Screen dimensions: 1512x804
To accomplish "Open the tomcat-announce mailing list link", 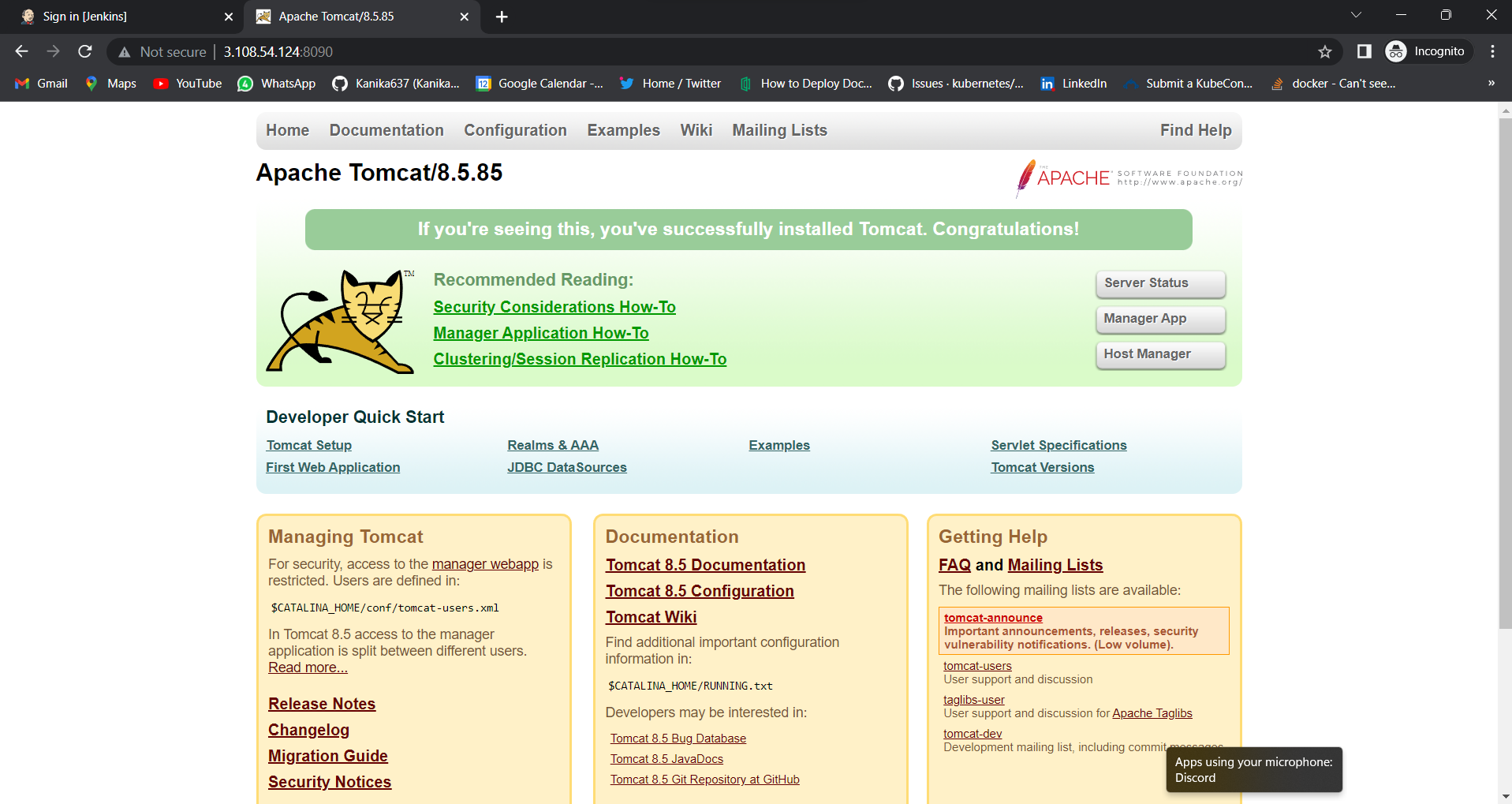I will click(x=993, y=618).
